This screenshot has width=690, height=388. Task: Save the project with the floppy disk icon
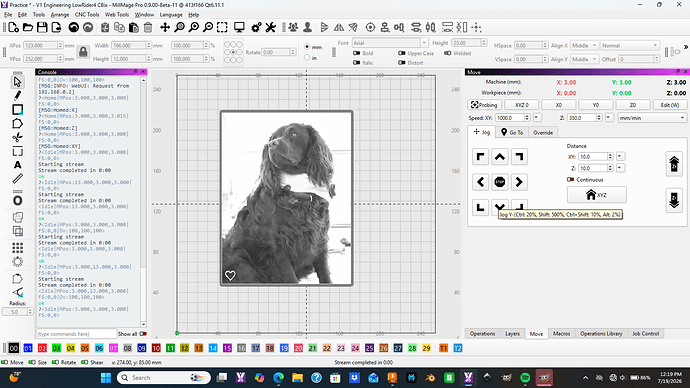[42, 28]
